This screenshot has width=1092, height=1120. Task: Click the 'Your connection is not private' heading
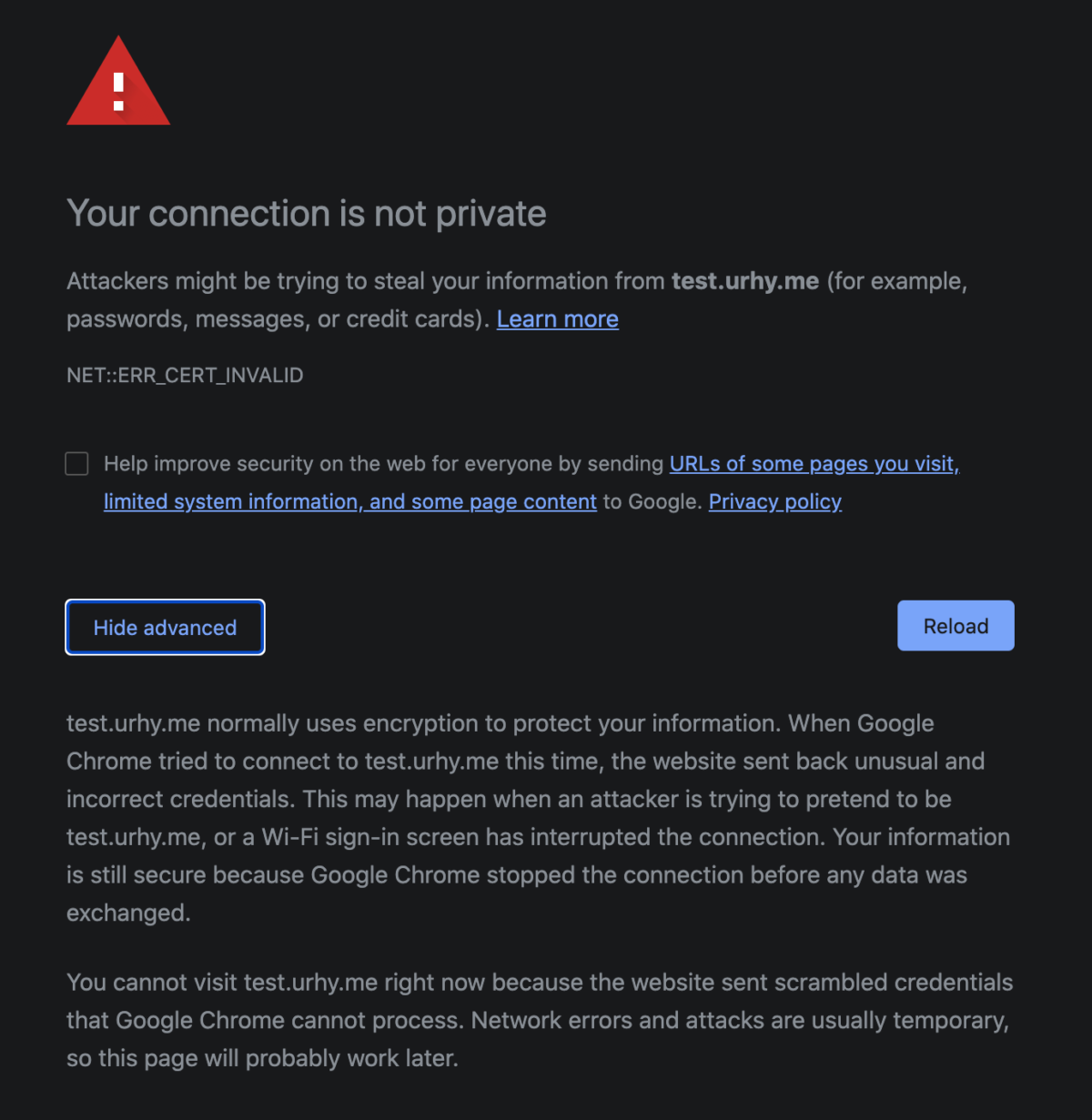306,214
